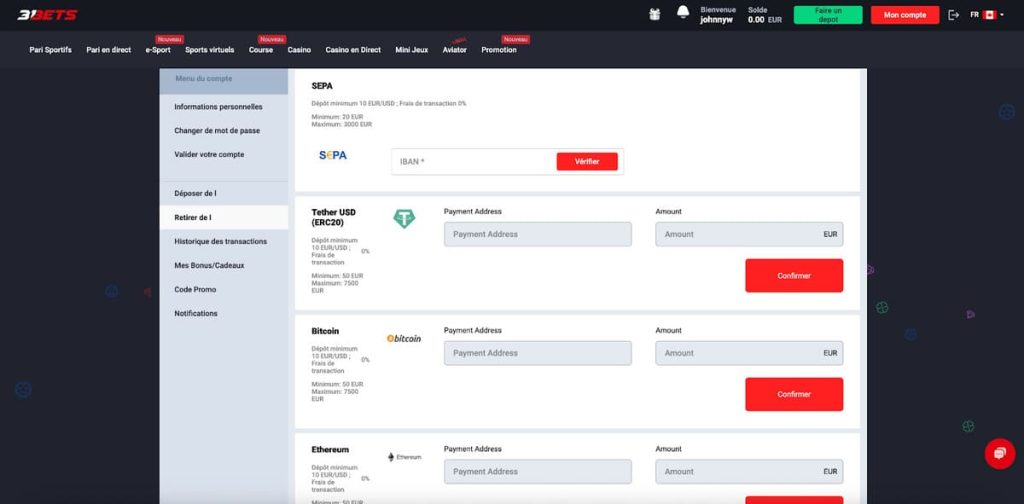
Task: Open the Course section
Action: tap(261, 50)
